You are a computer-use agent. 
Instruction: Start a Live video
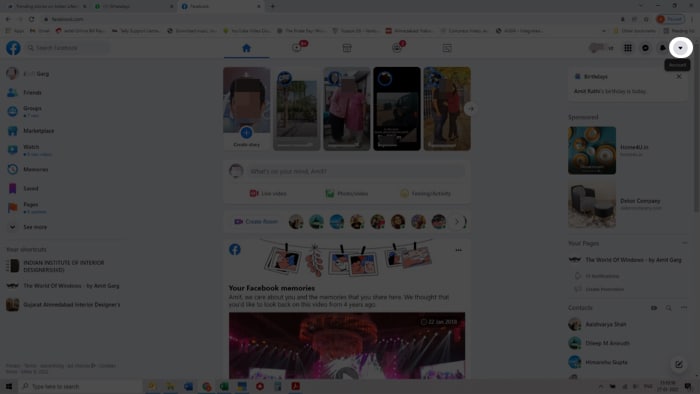click(268, 194)
